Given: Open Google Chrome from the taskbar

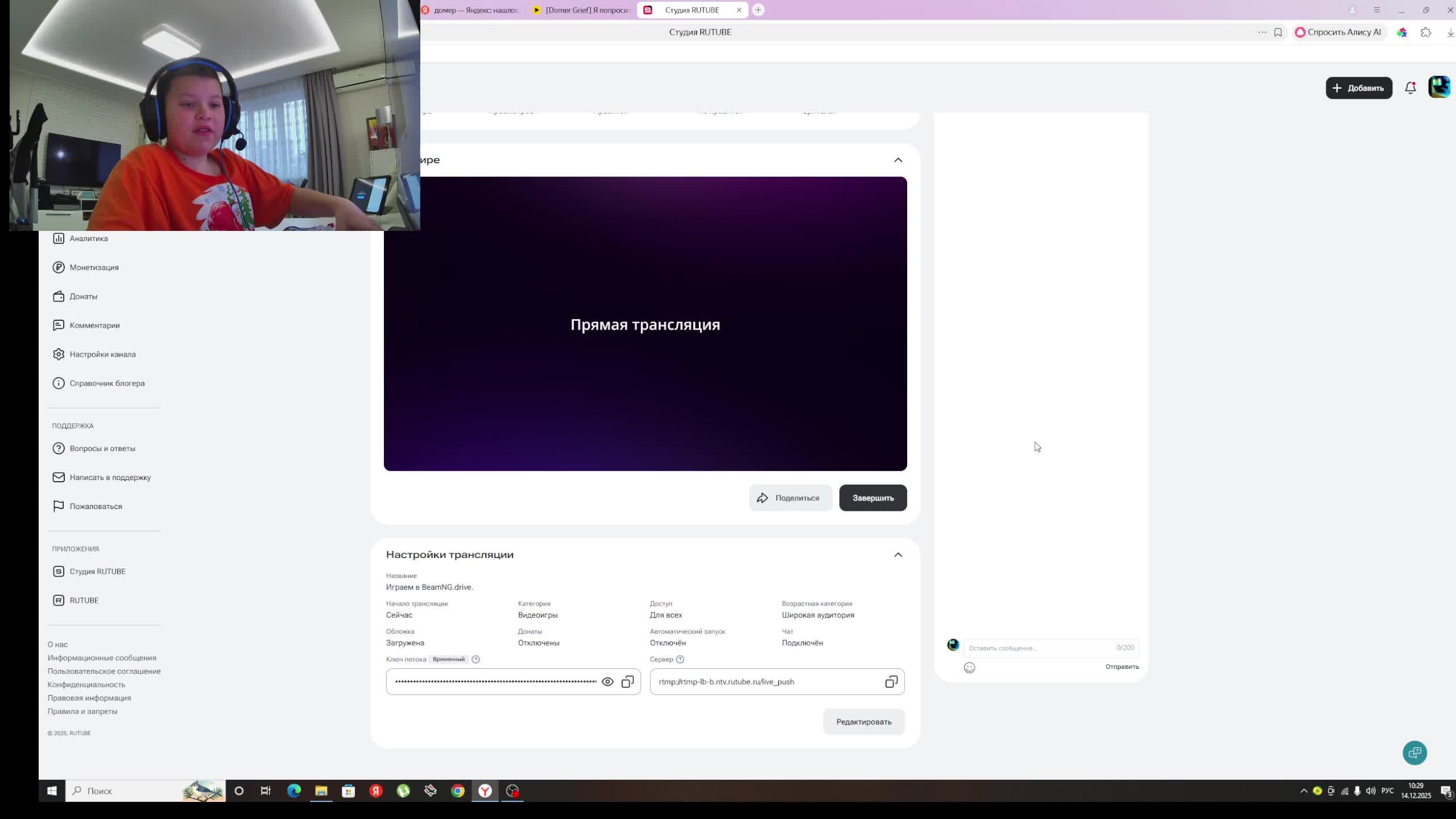Looking at the screenshot, I should (x=458, y=791).
